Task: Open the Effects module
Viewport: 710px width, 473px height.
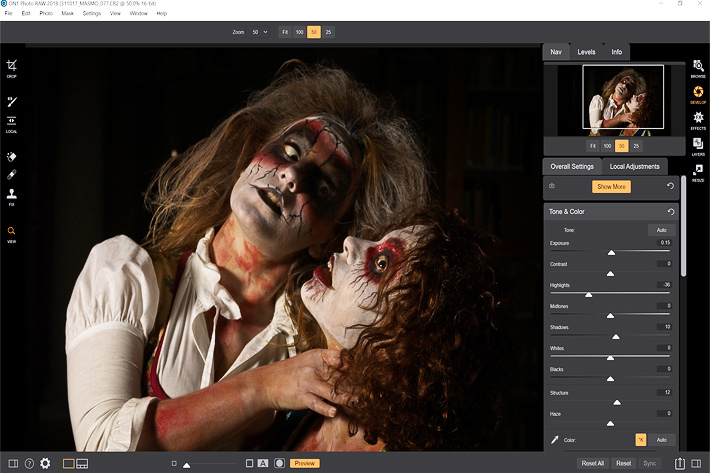Action: point(698,121)
